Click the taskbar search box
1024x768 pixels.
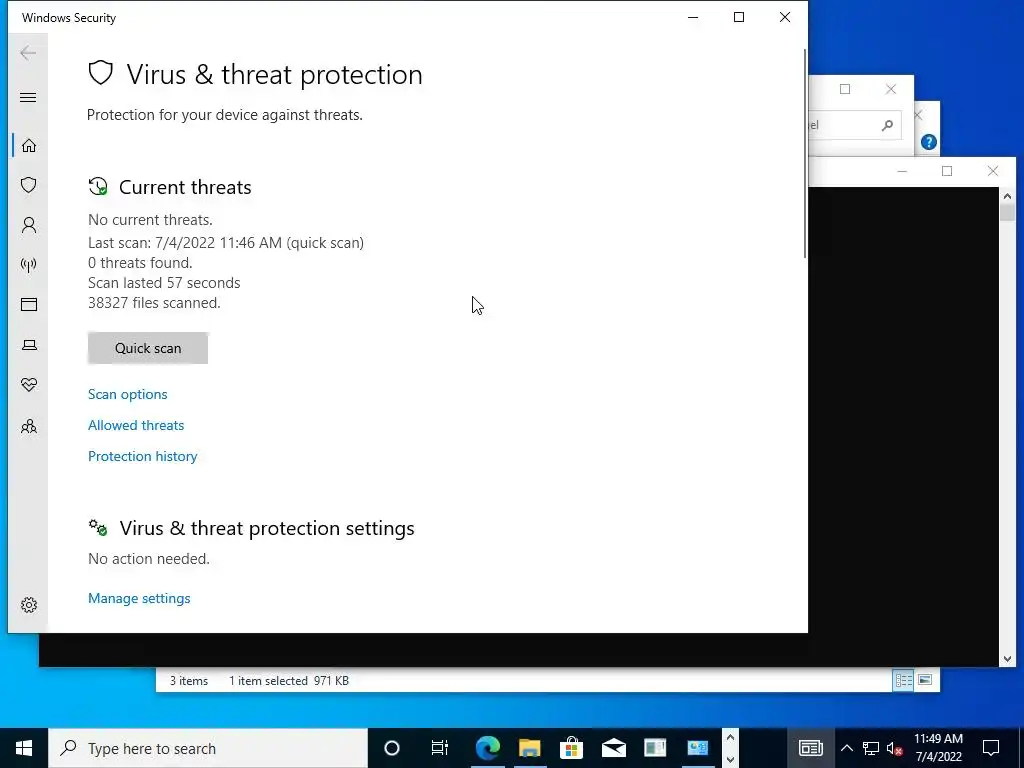[208, 748]
